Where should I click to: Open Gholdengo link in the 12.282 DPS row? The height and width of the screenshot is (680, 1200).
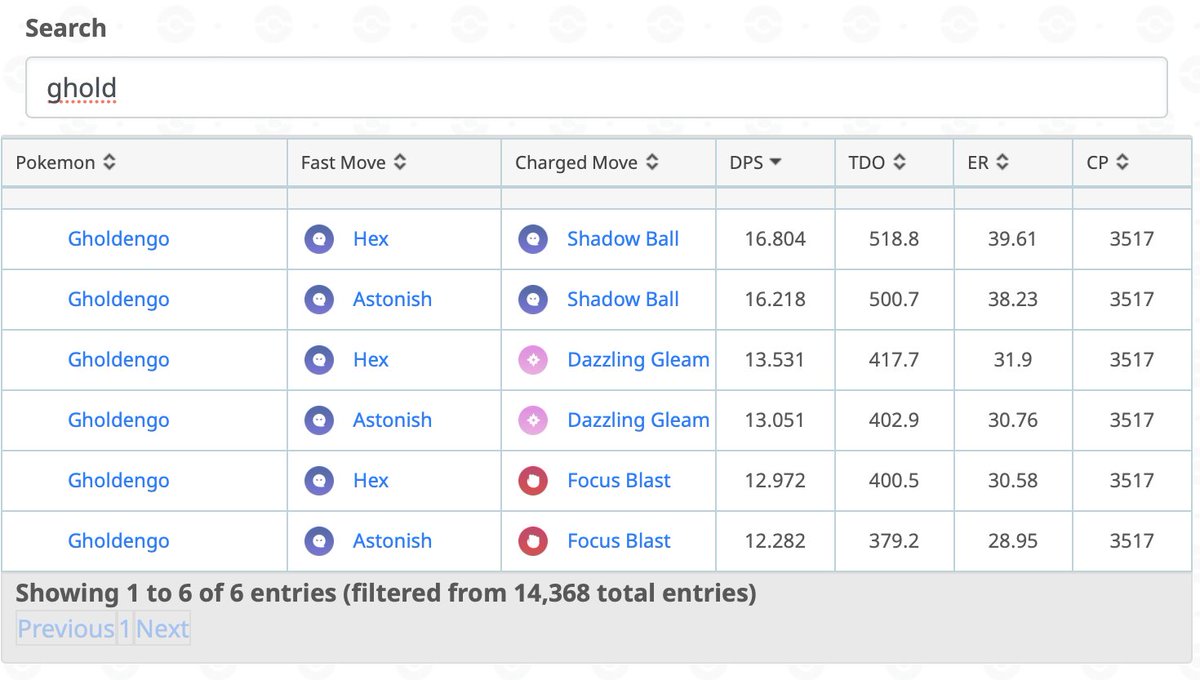tap(119, 541)
